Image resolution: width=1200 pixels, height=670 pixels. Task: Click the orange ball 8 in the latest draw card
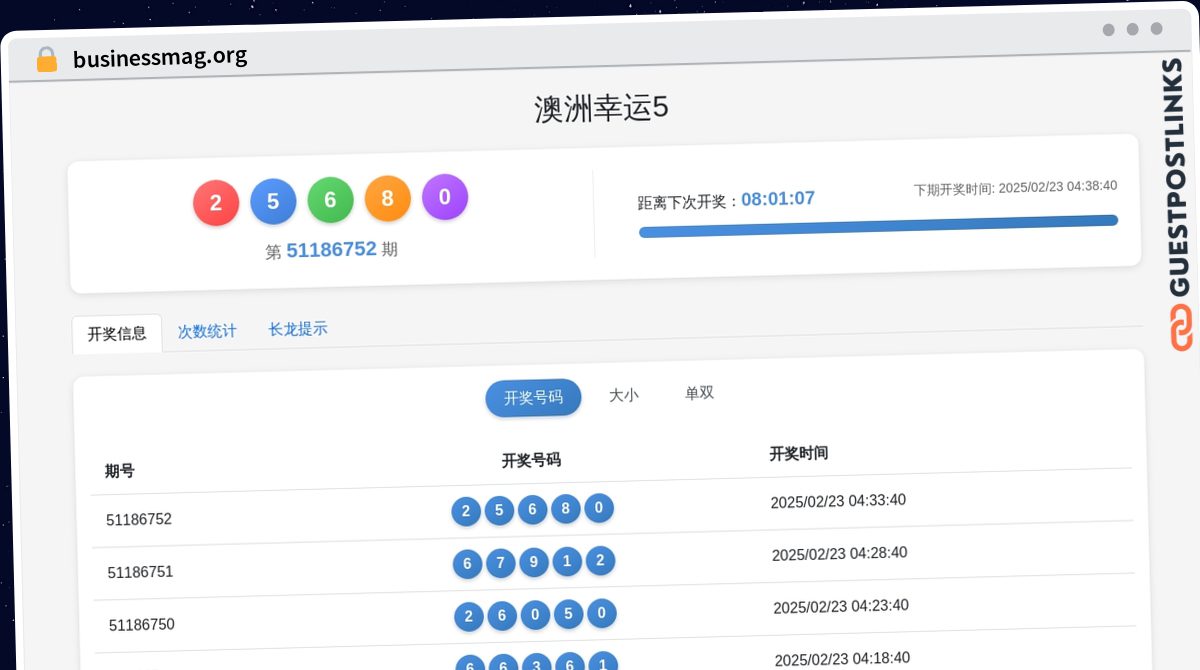388,198
